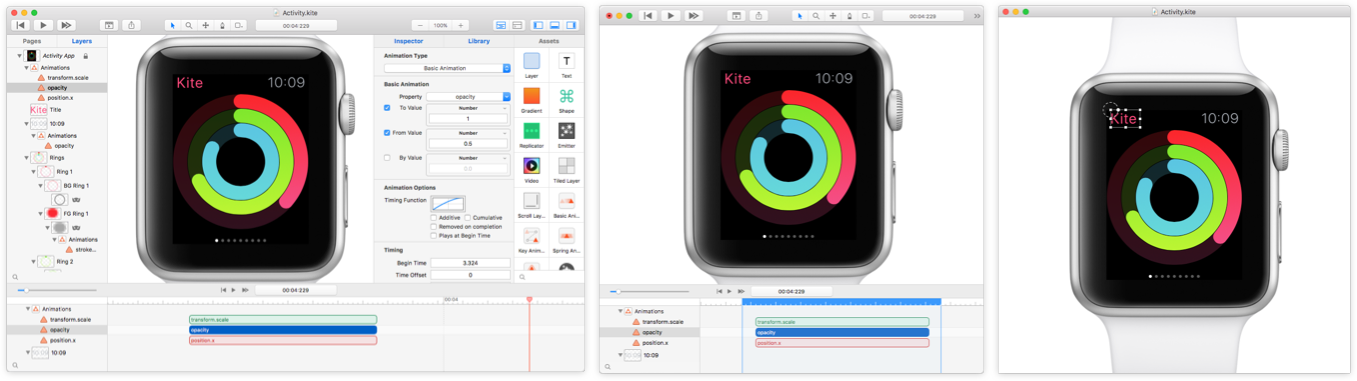Toggle the left sidebar panel button

coord(538,25)
